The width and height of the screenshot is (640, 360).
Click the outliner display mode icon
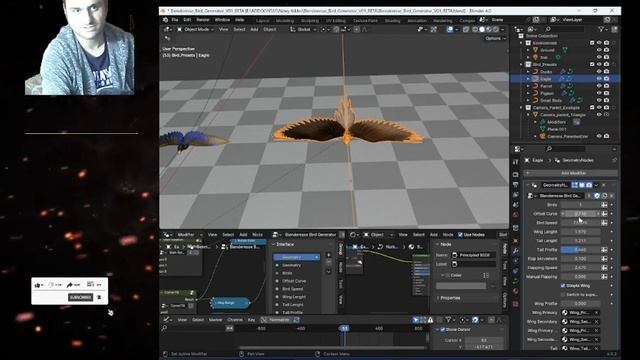pos(532,29)
